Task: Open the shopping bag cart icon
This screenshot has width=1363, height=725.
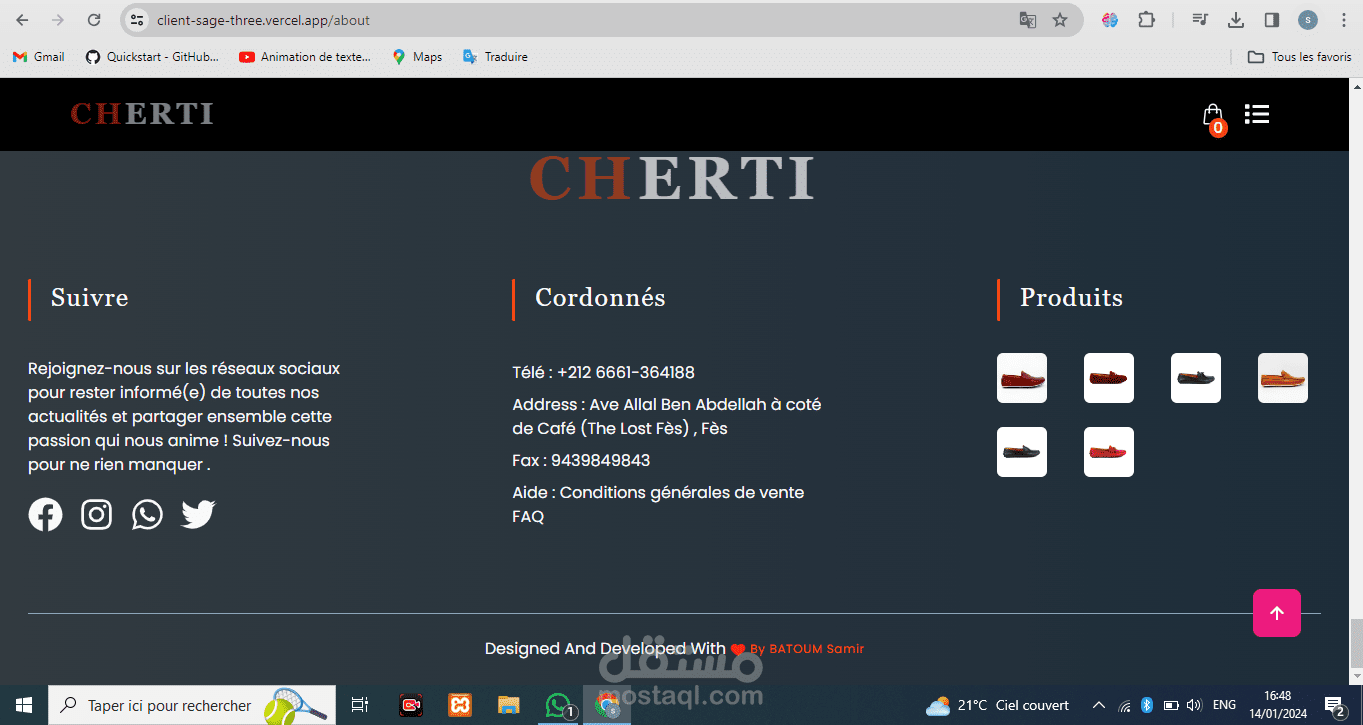Action: click(1213, 116)
